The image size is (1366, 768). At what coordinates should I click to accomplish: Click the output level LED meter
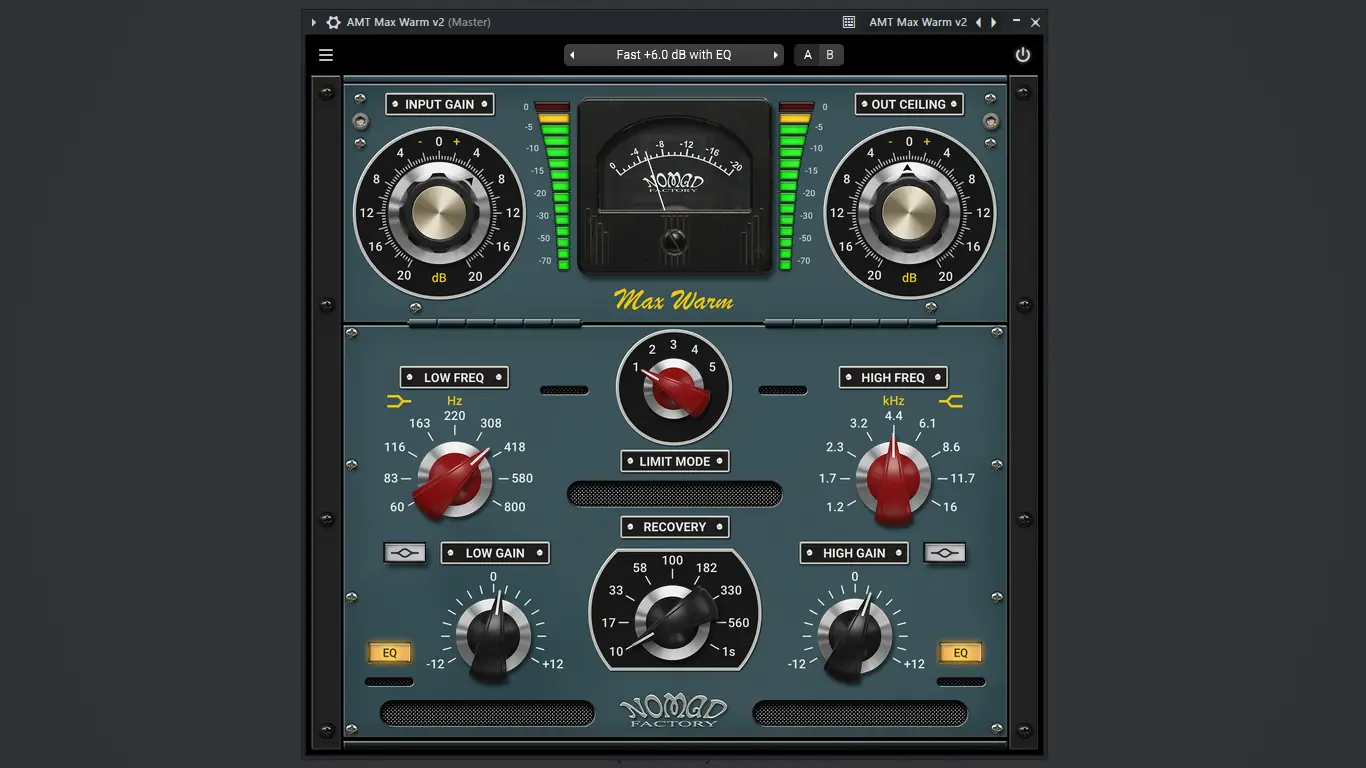(x=796, y=186)
